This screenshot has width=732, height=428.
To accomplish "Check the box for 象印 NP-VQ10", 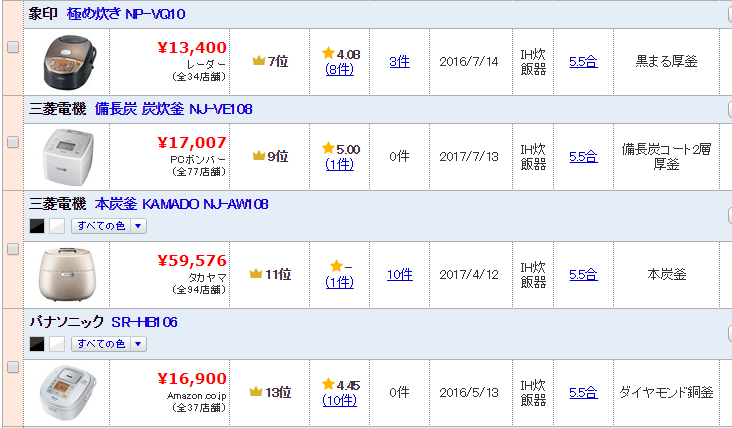I will coord(13,47).
